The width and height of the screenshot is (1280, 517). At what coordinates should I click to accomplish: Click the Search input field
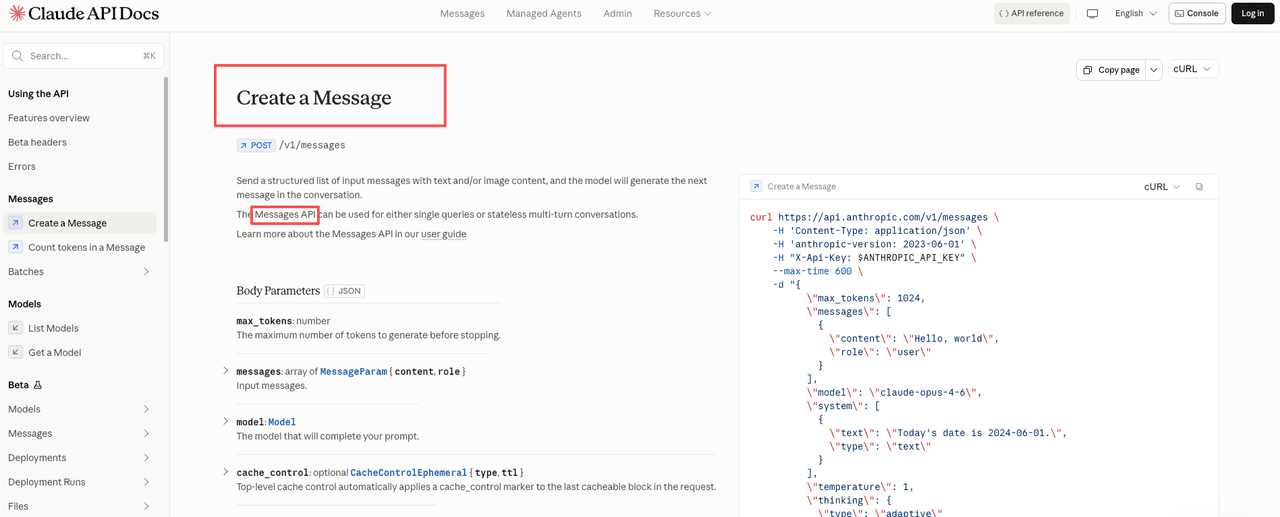(x=84, y=56)
